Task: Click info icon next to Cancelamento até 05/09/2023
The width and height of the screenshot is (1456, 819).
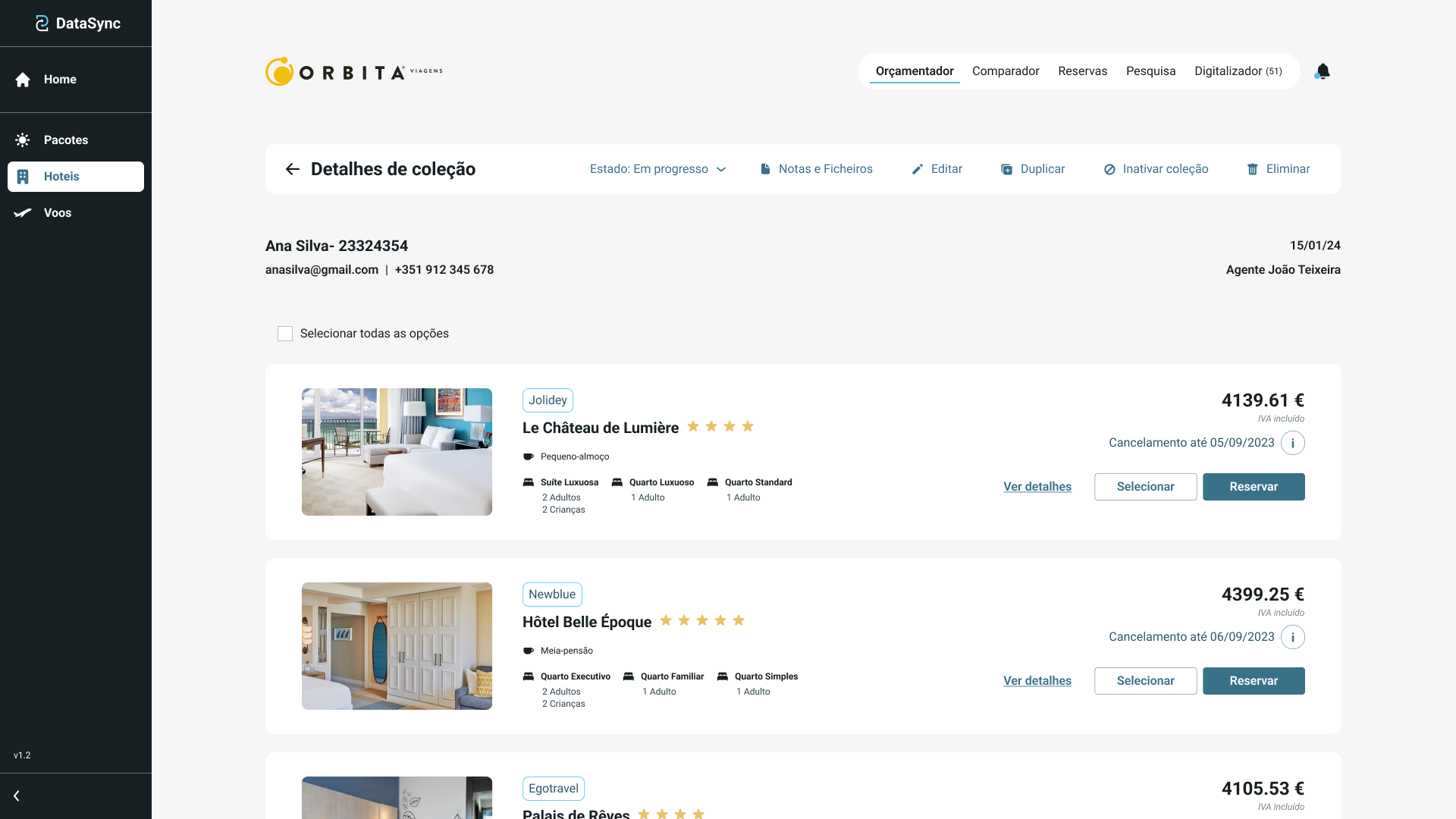Action: 1293,443
